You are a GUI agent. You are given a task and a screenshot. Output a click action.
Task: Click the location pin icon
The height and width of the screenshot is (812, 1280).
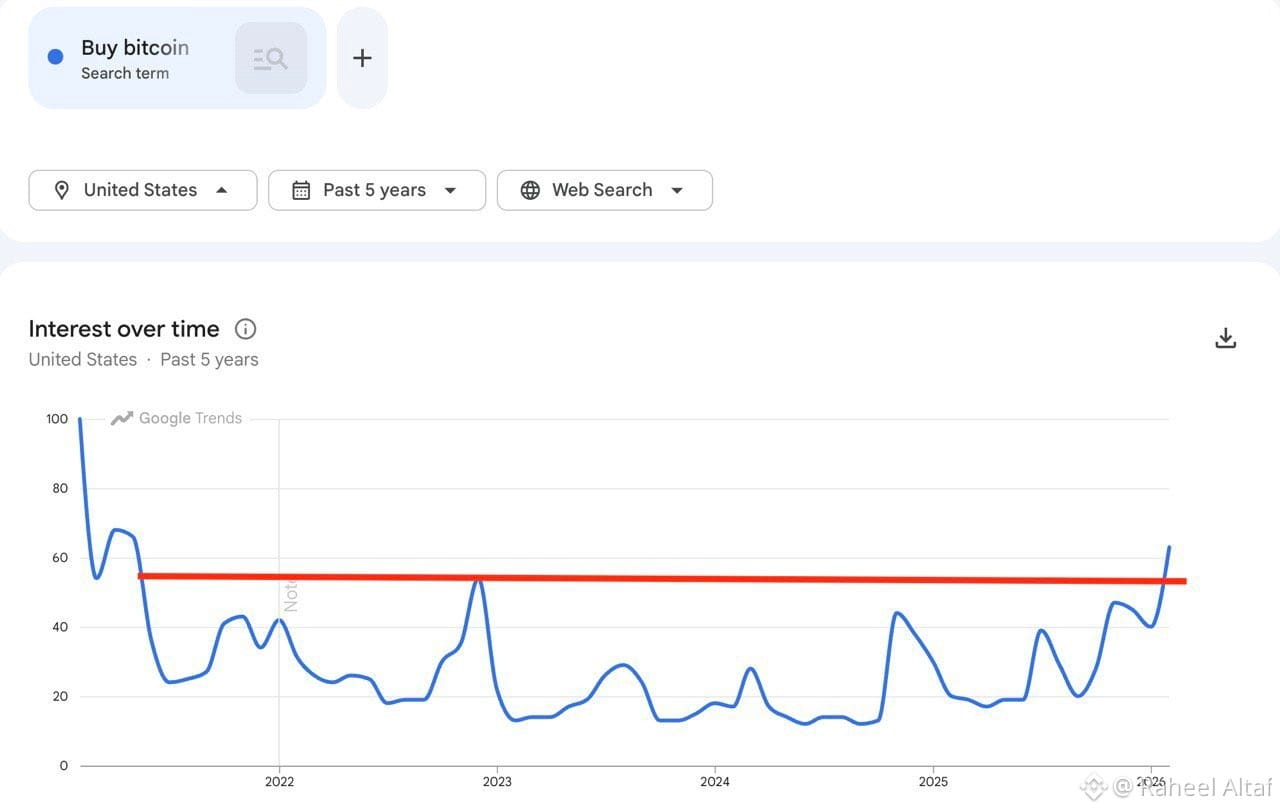62,190
